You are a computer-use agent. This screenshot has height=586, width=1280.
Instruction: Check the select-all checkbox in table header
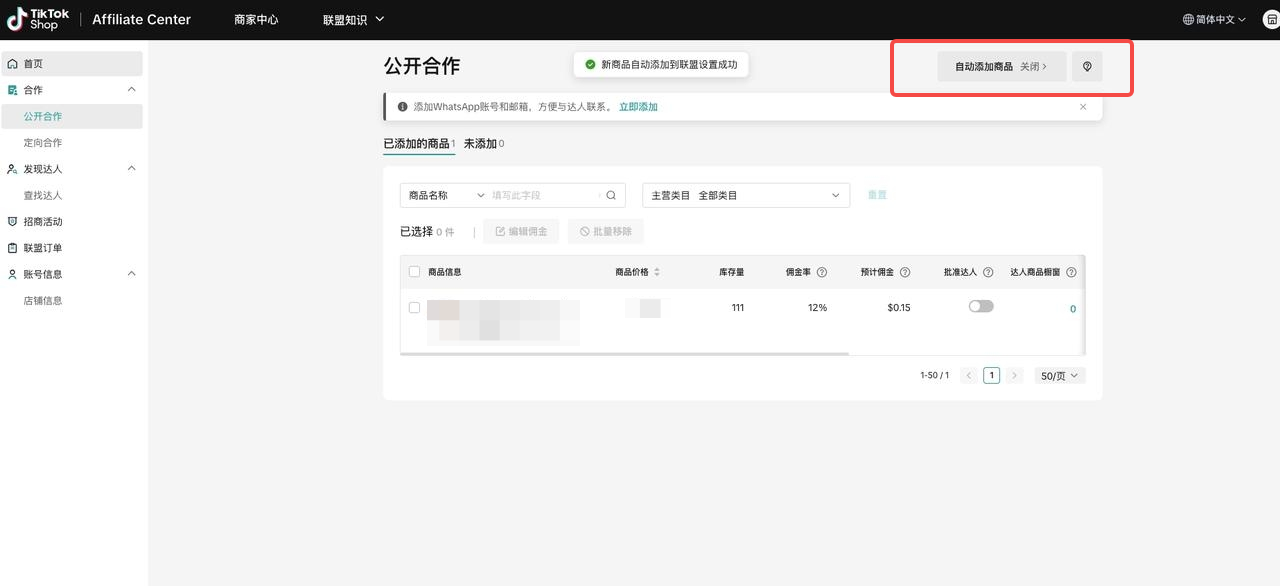415,272
